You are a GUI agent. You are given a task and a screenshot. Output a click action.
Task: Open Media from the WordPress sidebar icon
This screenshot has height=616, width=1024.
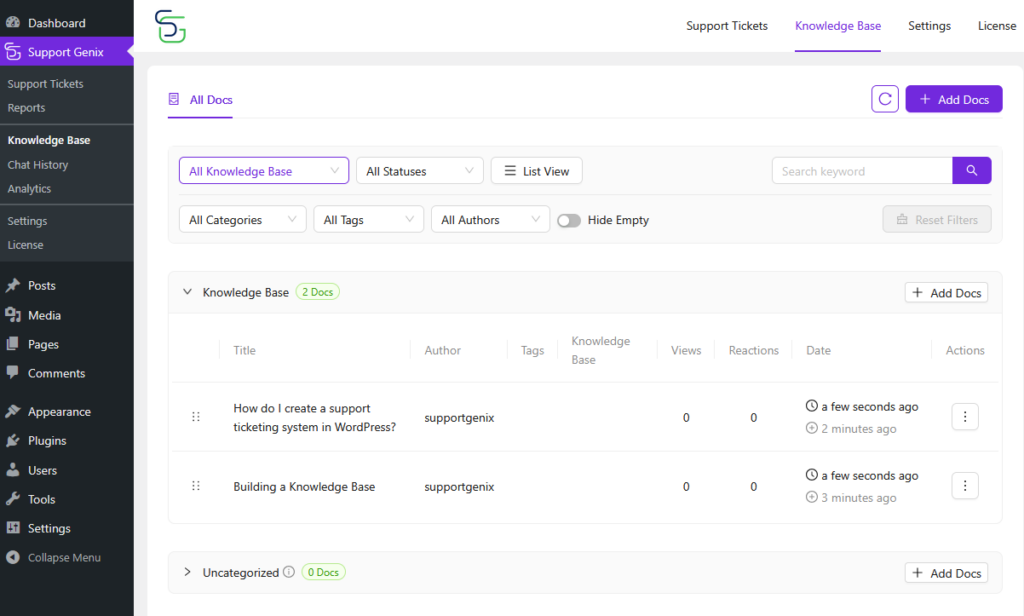(16, 314)
